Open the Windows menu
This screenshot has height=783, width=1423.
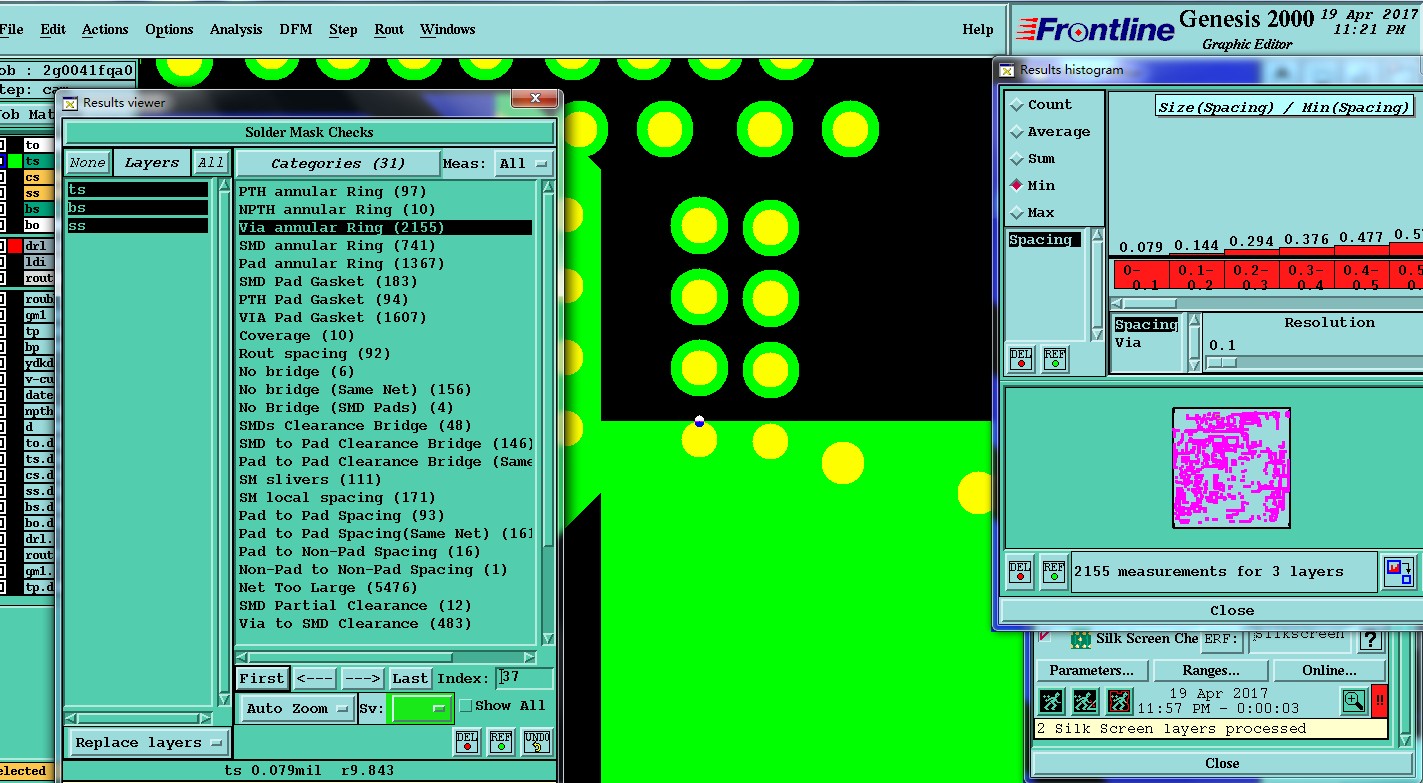(x=447, y=29)
